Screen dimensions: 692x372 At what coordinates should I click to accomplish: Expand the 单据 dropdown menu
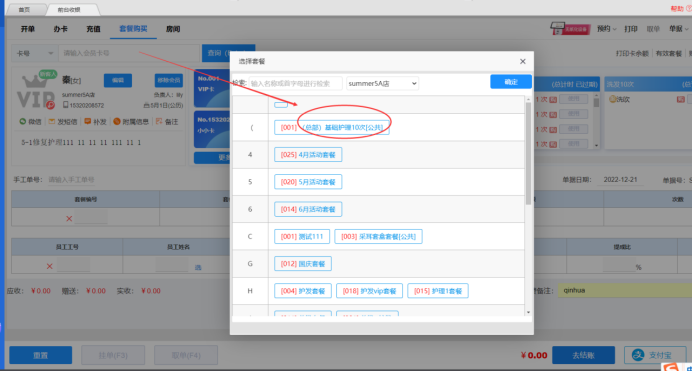678,29
